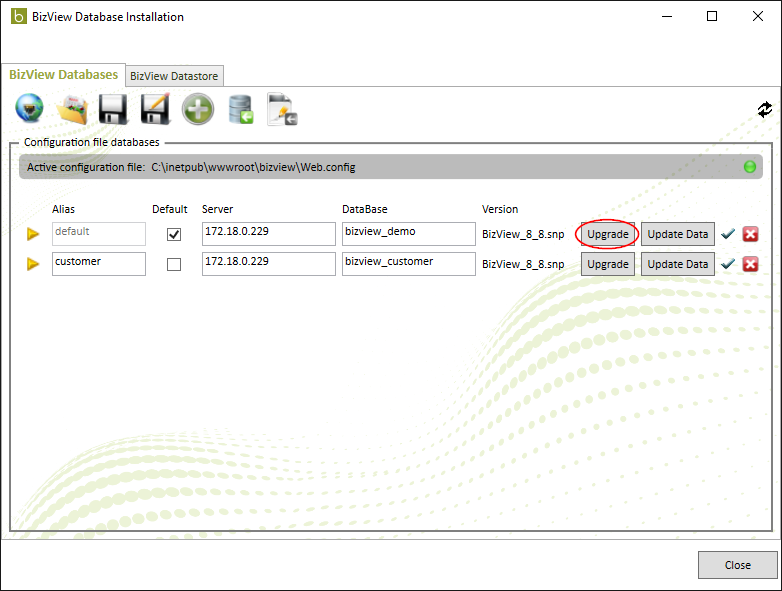
Task: Click the Alias column header
Action: pyautogui.click(x=63, y=209)
